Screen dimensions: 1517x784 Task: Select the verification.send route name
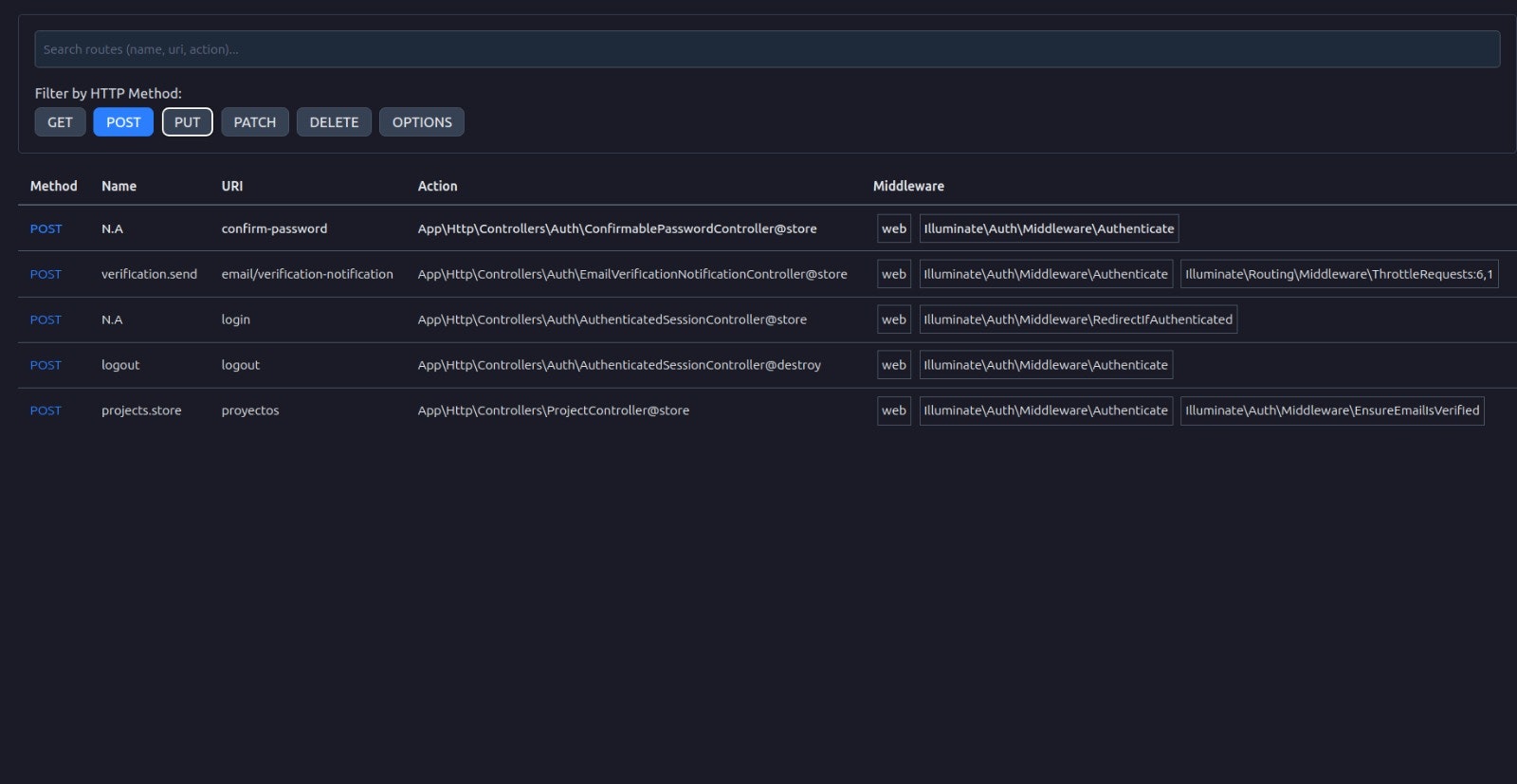point(149,274)
